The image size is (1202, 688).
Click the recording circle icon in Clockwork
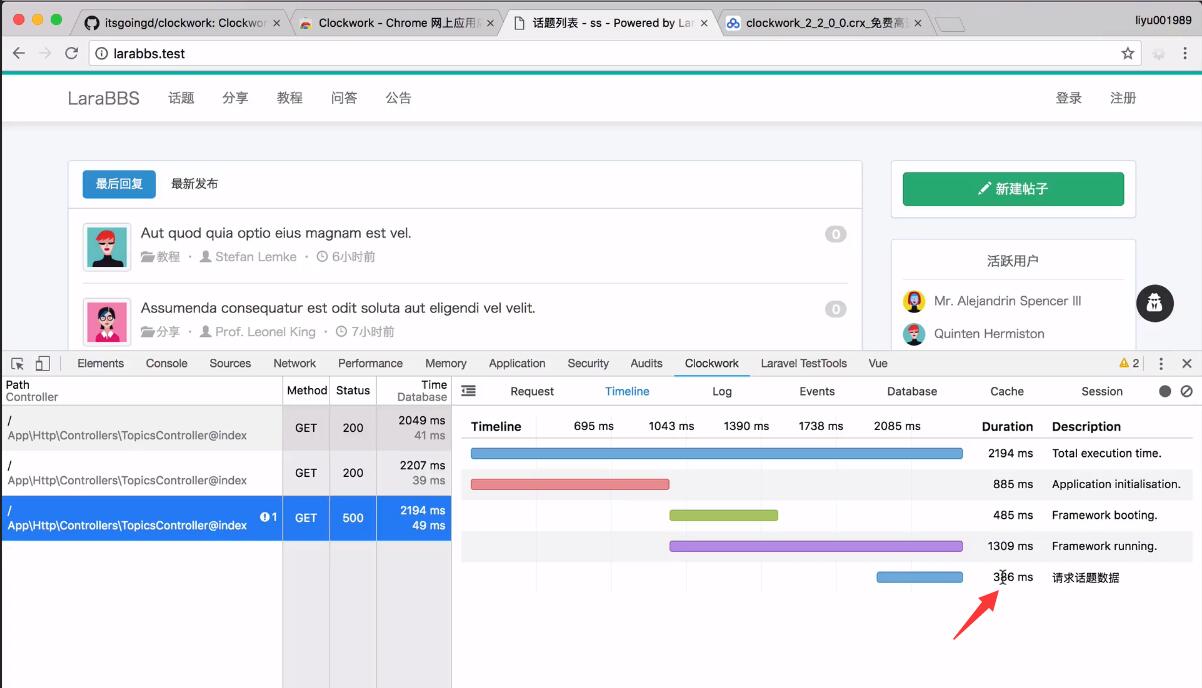pos(1163,391)
